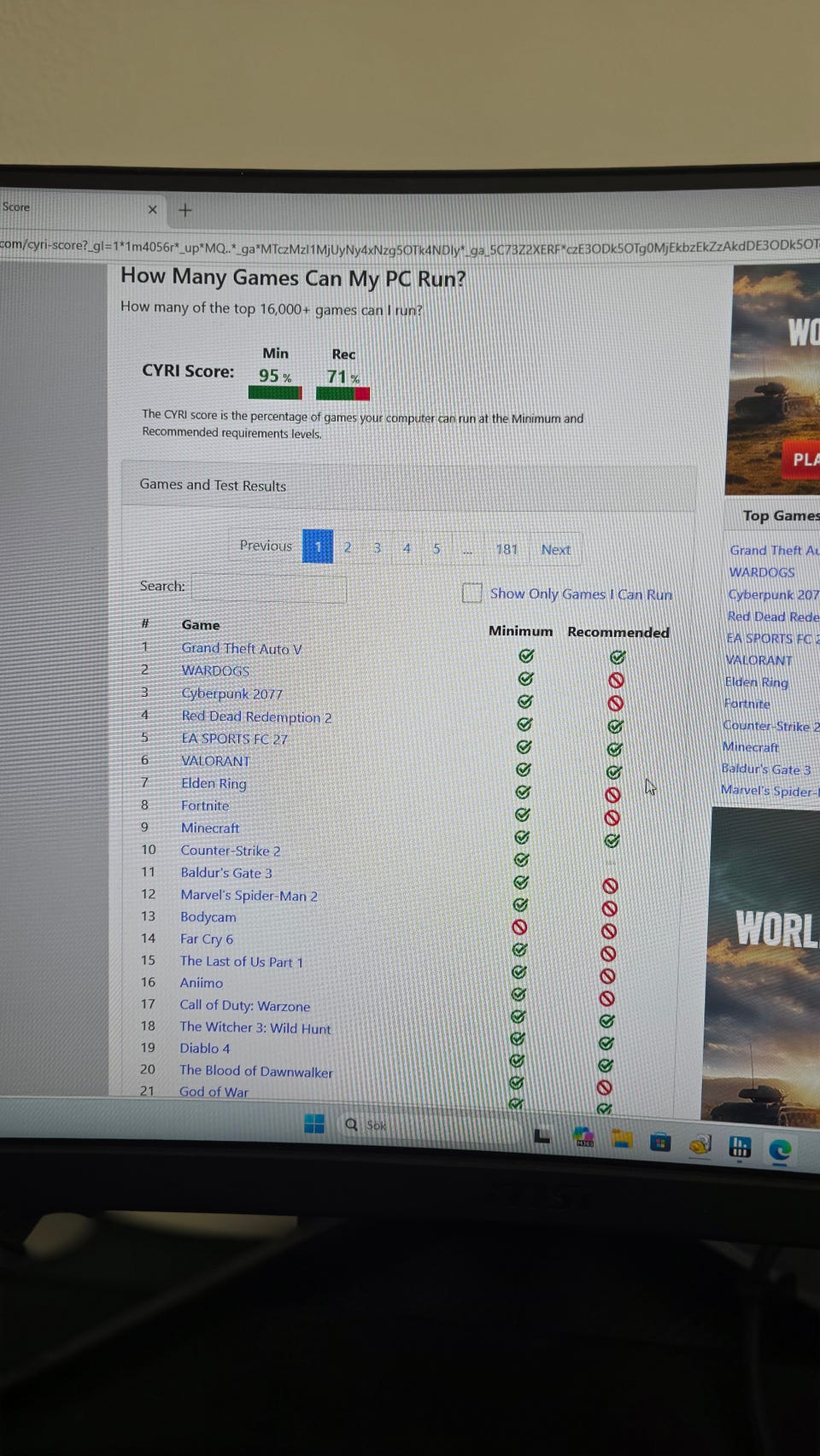The image size is (820, 1456).
Task: Click the minimum check icon for VALORANT
Action: coord(524,769)
